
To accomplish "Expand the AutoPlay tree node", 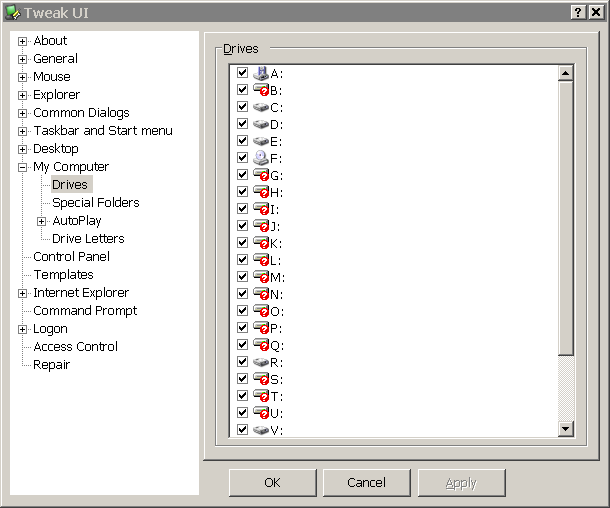I will pyautogui.click(x=41, y=221).
